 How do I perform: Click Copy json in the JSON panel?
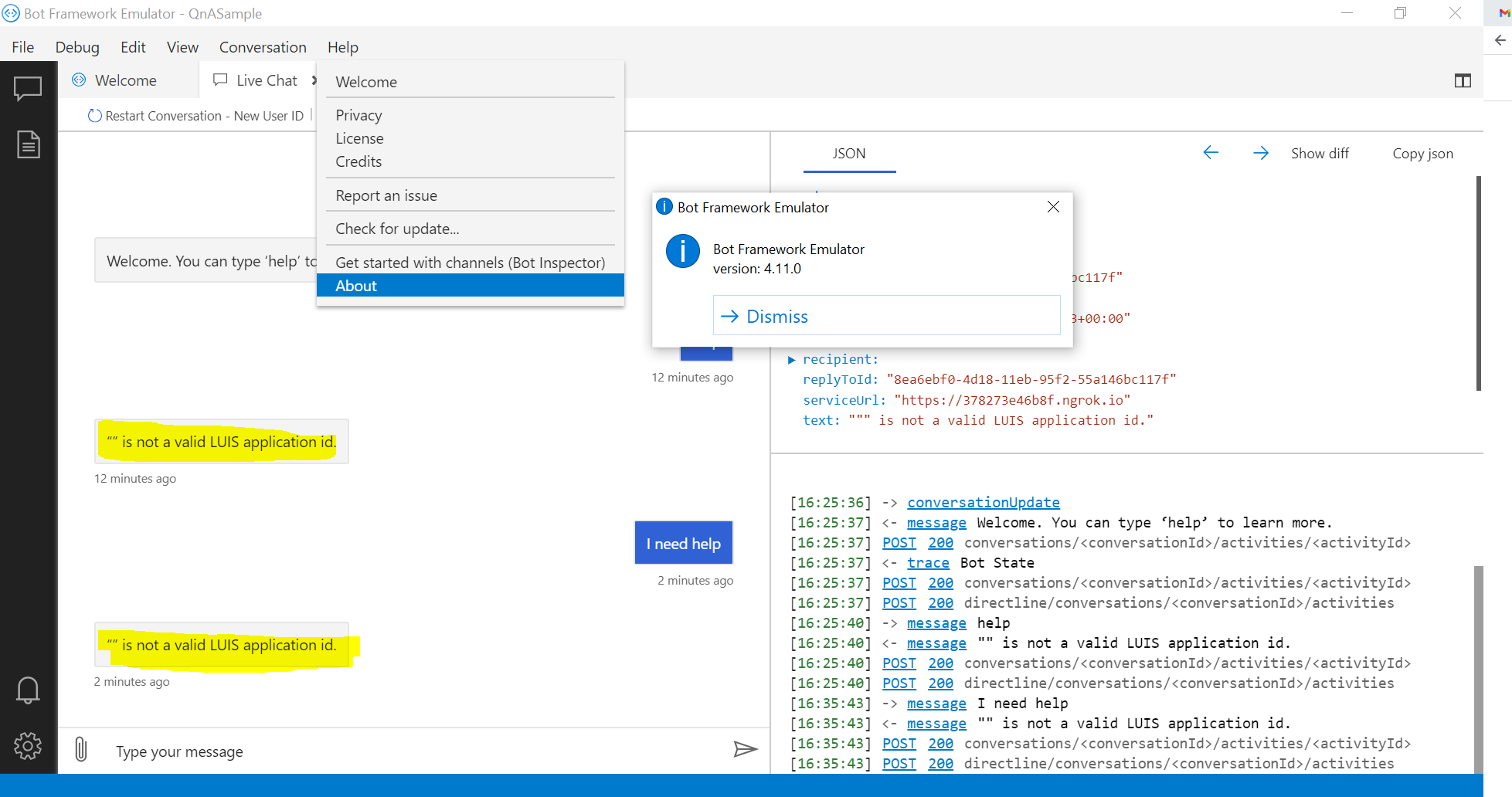pyautogui.click(x=1422, y=153)
